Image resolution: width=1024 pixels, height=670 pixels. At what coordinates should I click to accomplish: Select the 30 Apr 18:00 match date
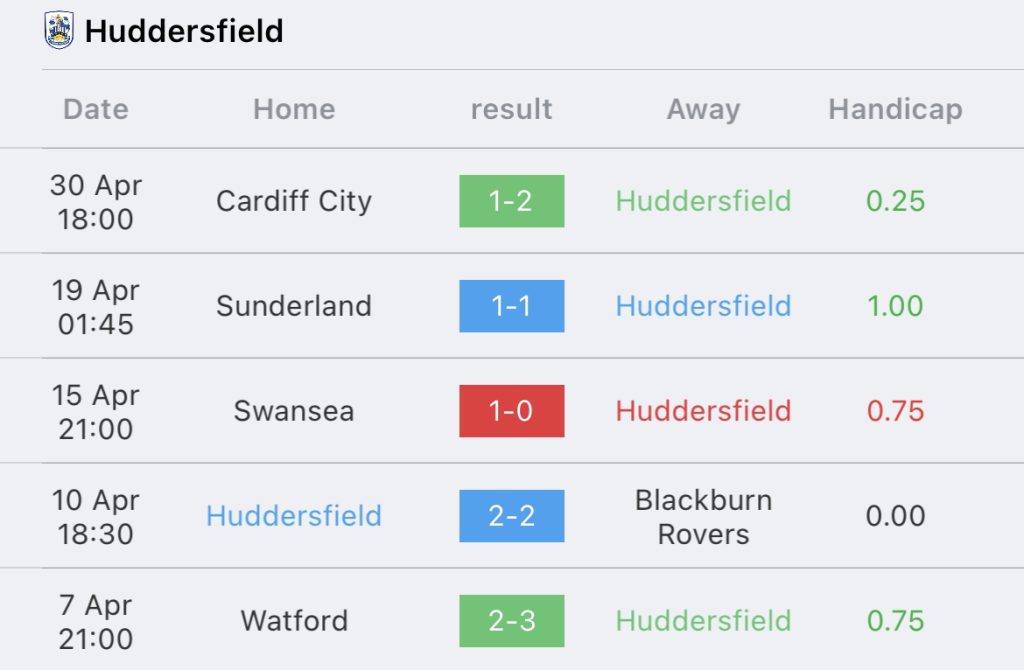(x=96, y=202)
